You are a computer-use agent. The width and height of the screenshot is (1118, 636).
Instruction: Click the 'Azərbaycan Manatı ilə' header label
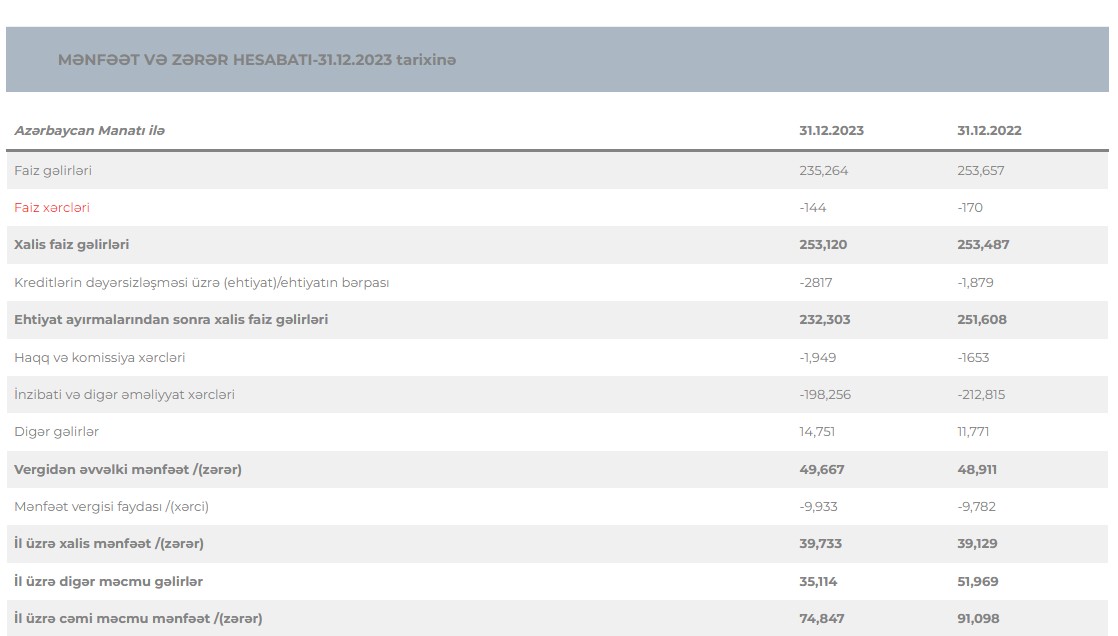tap(90, 131)
